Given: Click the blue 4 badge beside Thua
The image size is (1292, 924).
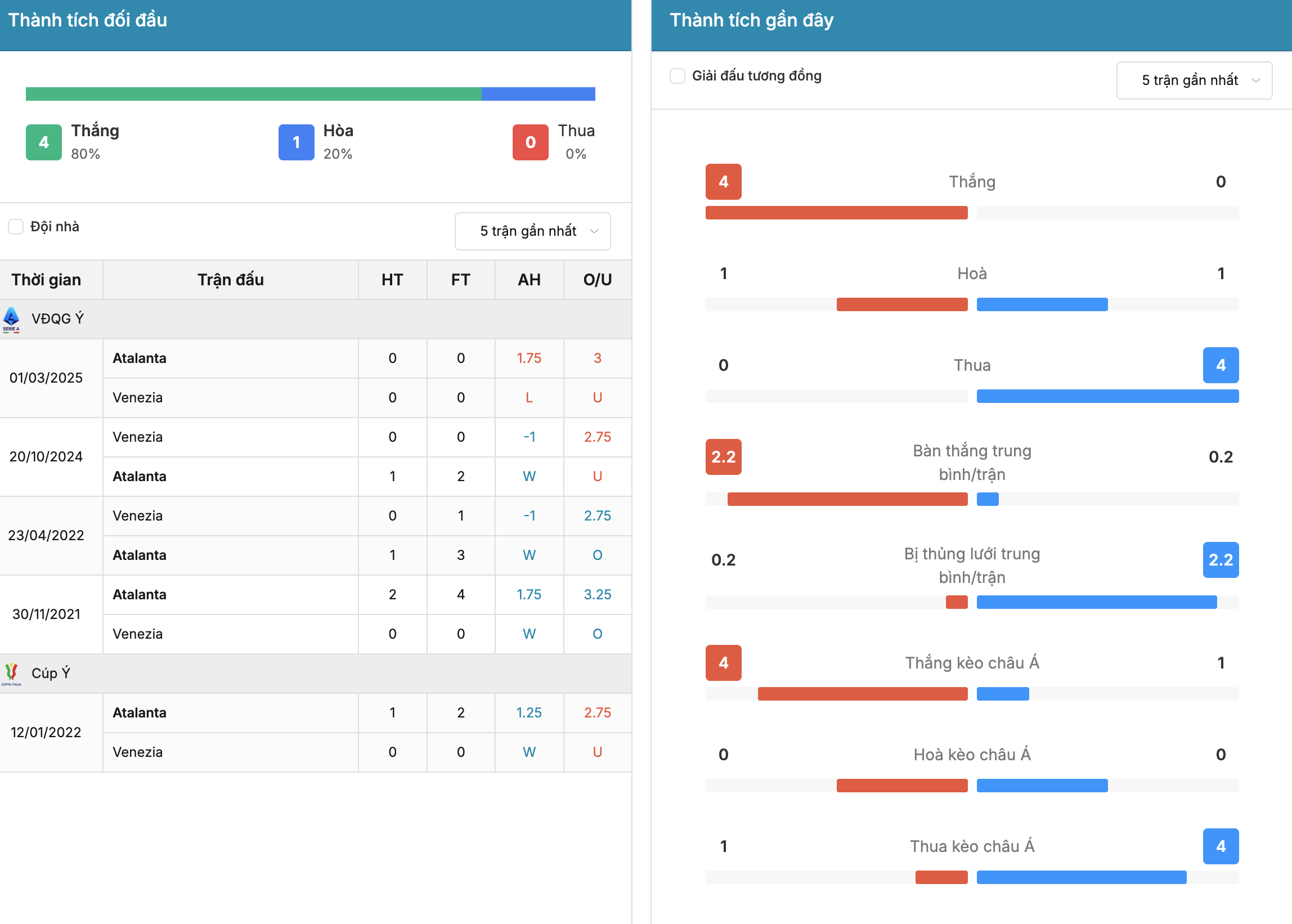Looking at the screenshot, I should coord(1221,365).
